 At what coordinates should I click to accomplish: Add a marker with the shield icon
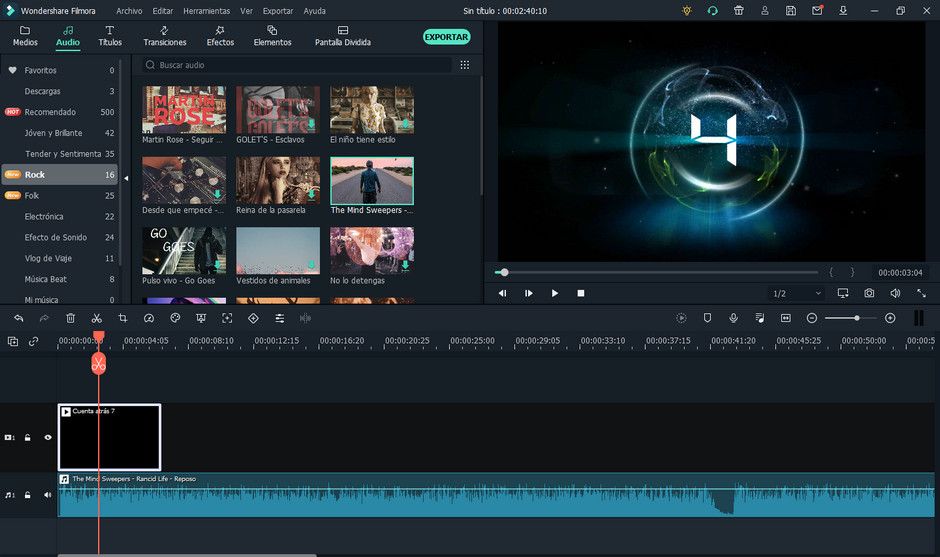click(x=707, y=318)
